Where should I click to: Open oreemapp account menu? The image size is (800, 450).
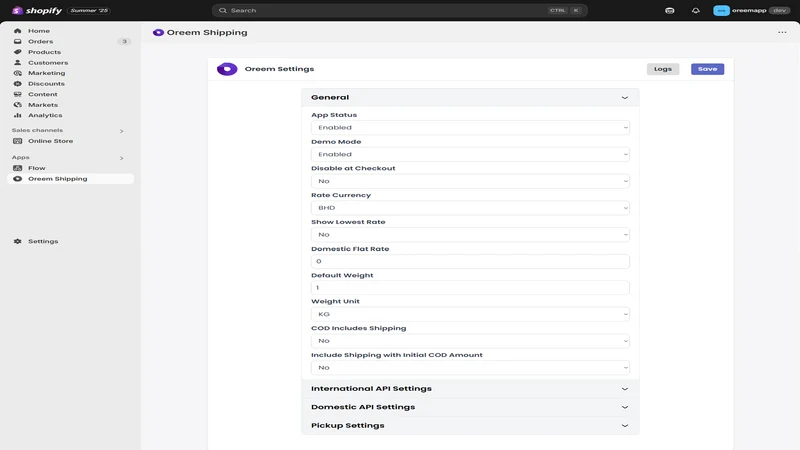[x=752, y=10]
